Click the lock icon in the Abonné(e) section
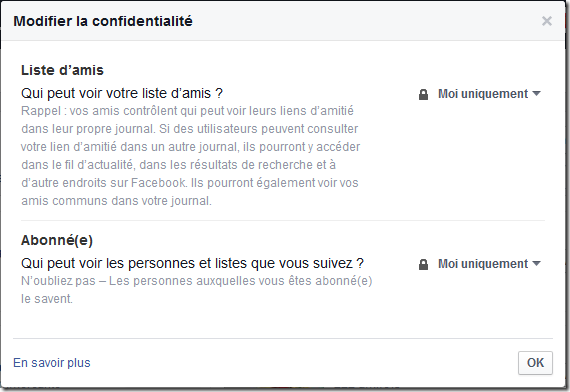570x392 pixels. (x=423, y=264)
